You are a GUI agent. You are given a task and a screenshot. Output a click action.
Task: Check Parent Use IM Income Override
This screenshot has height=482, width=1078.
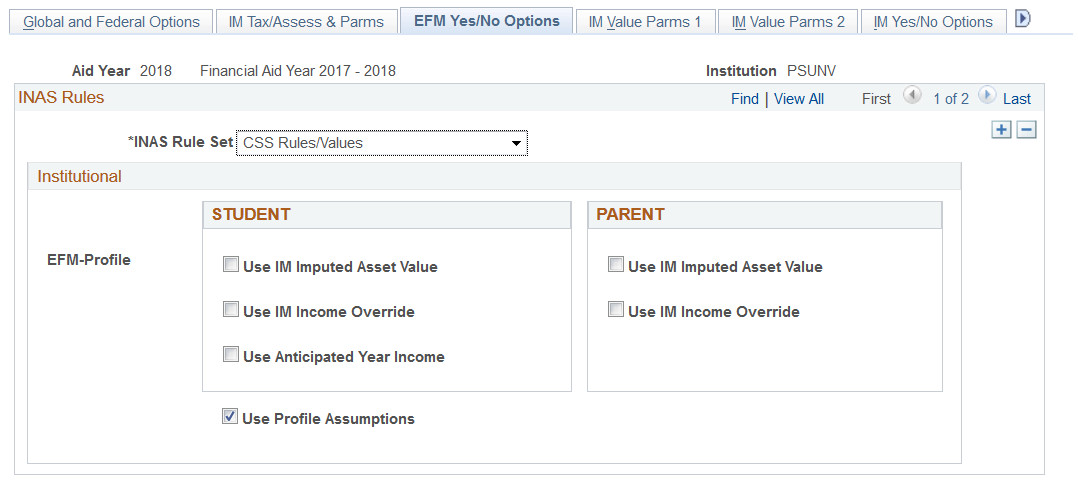tap(616, 311)
